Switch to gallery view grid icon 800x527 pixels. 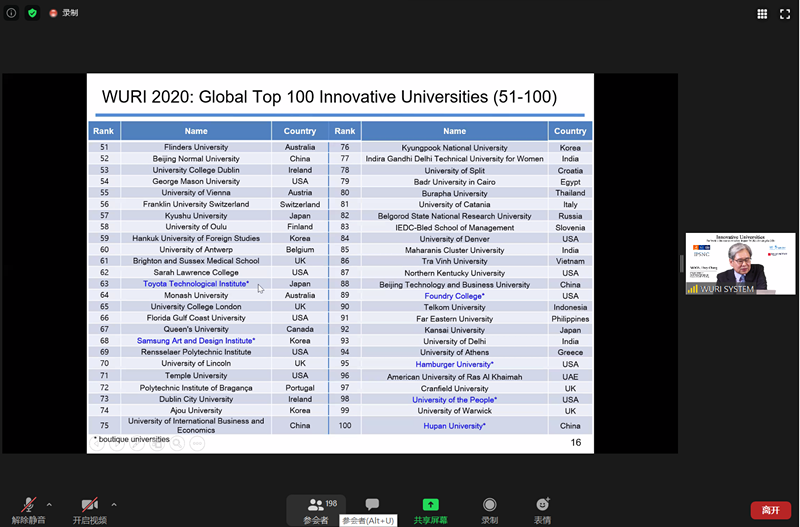(x=762, y=14)
